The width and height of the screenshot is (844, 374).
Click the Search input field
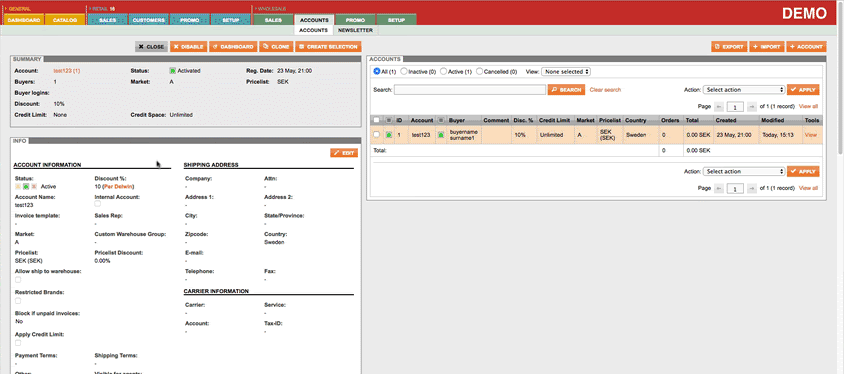click(x=470, y=90)
